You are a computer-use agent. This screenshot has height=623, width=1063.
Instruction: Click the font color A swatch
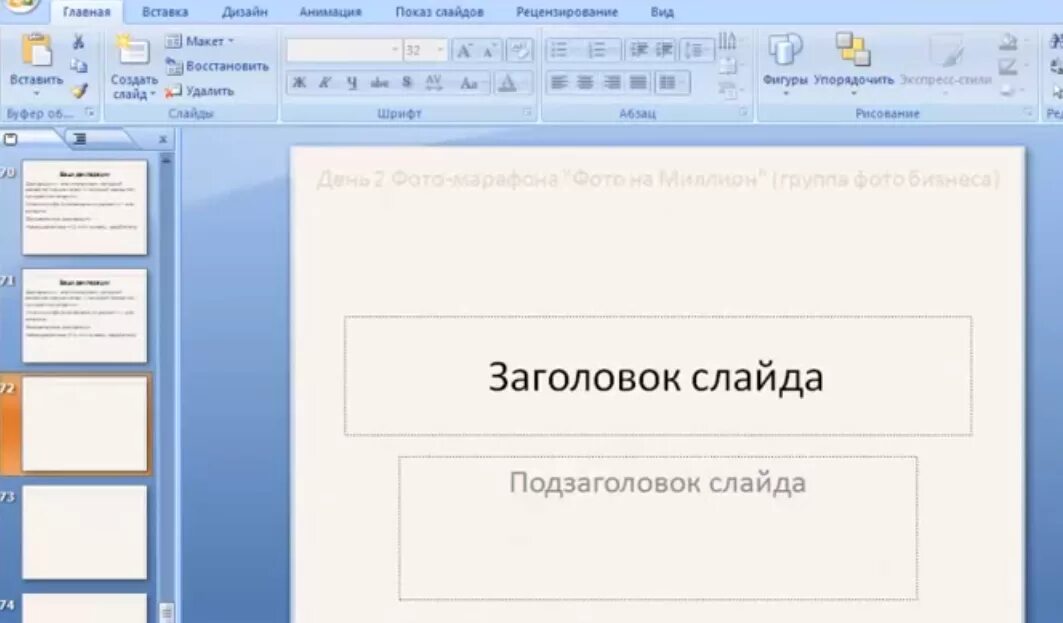507,83
